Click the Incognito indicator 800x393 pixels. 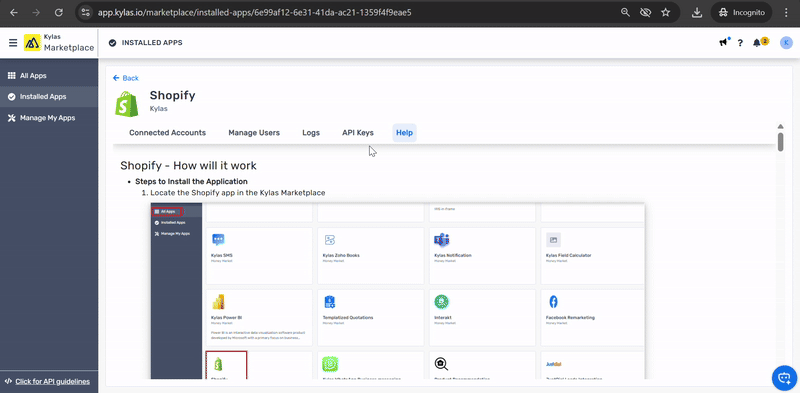pyautogui.click(x=741, y=13)
